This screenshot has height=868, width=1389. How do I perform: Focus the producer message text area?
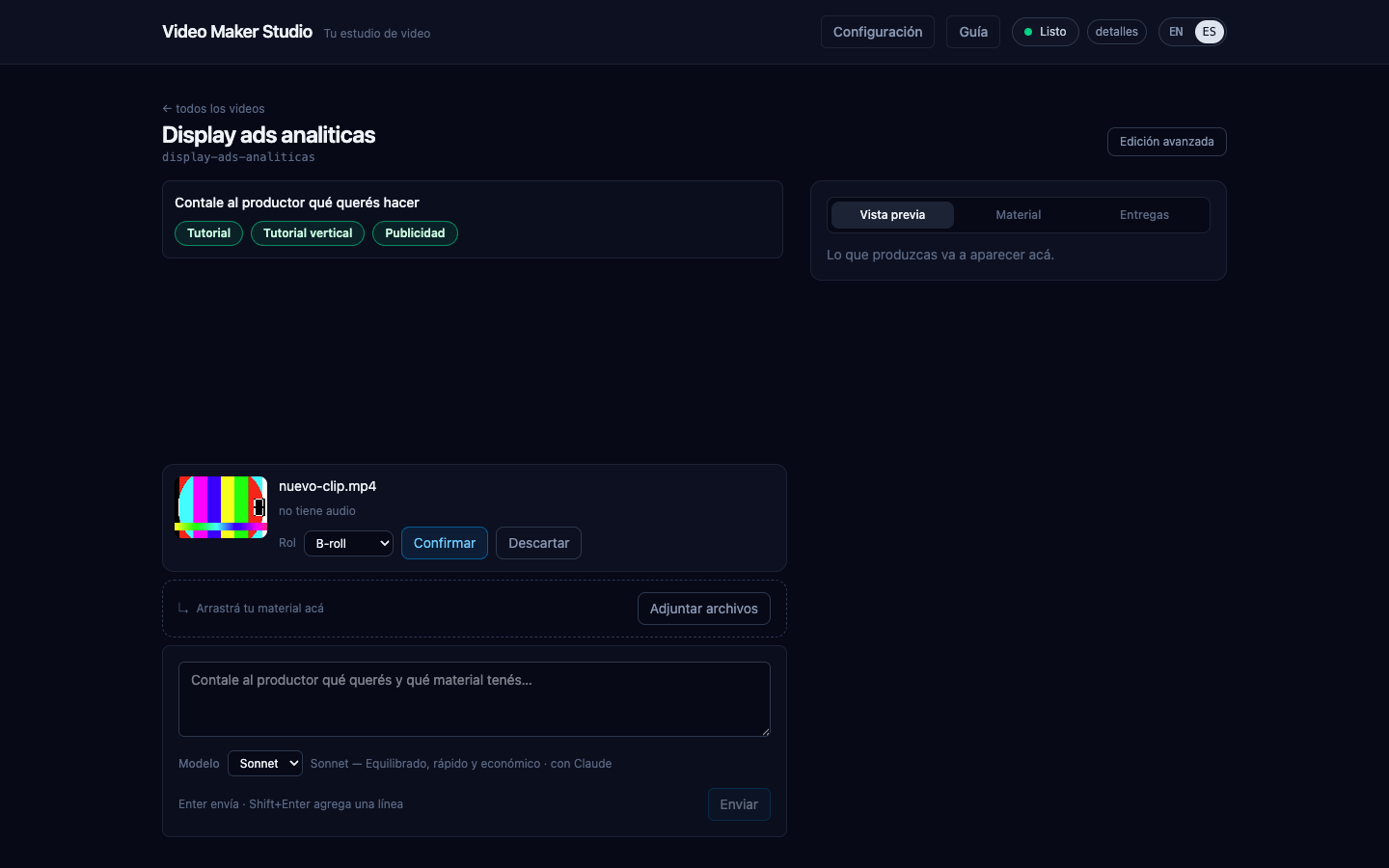(475, 699)
